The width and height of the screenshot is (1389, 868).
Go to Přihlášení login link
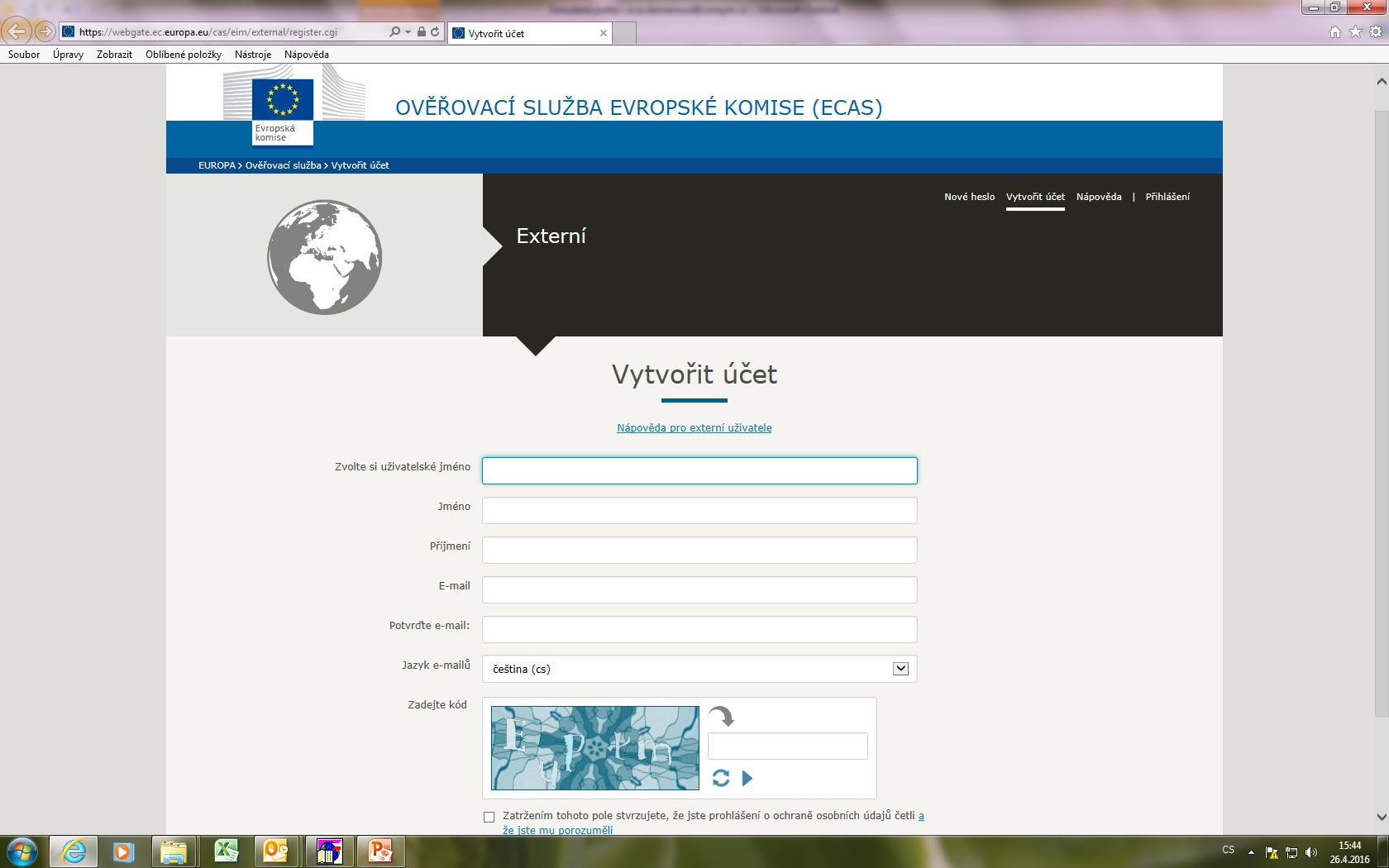click(1167, 197)
